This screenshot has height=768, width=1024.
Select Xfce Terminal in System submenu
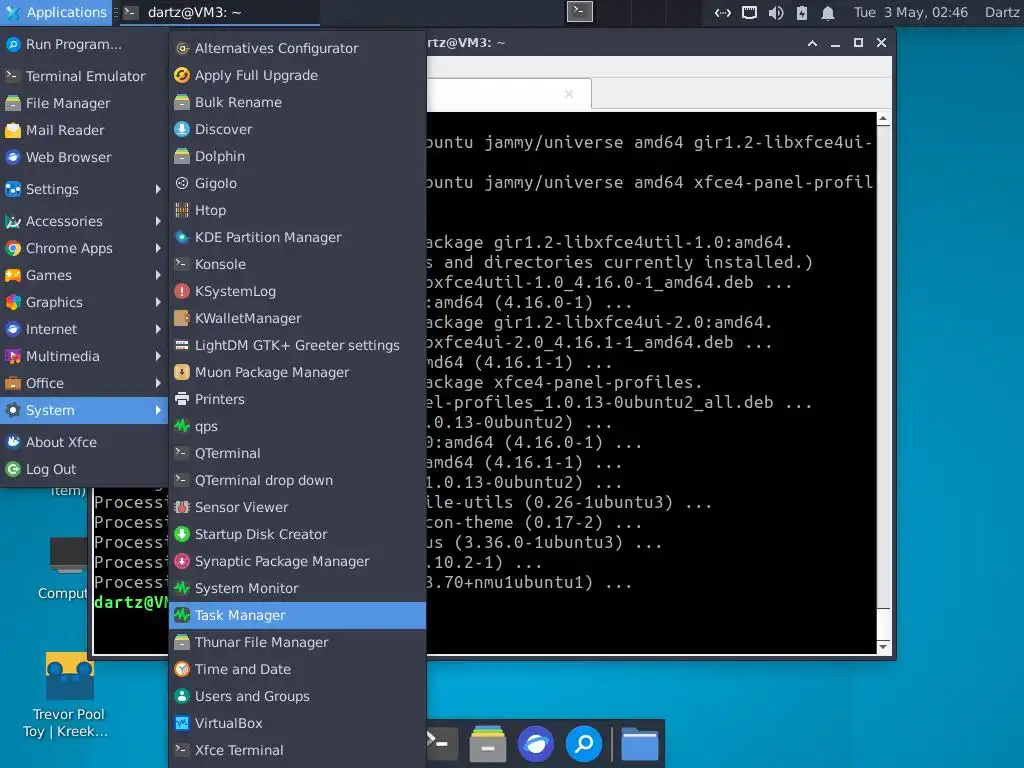297,750
